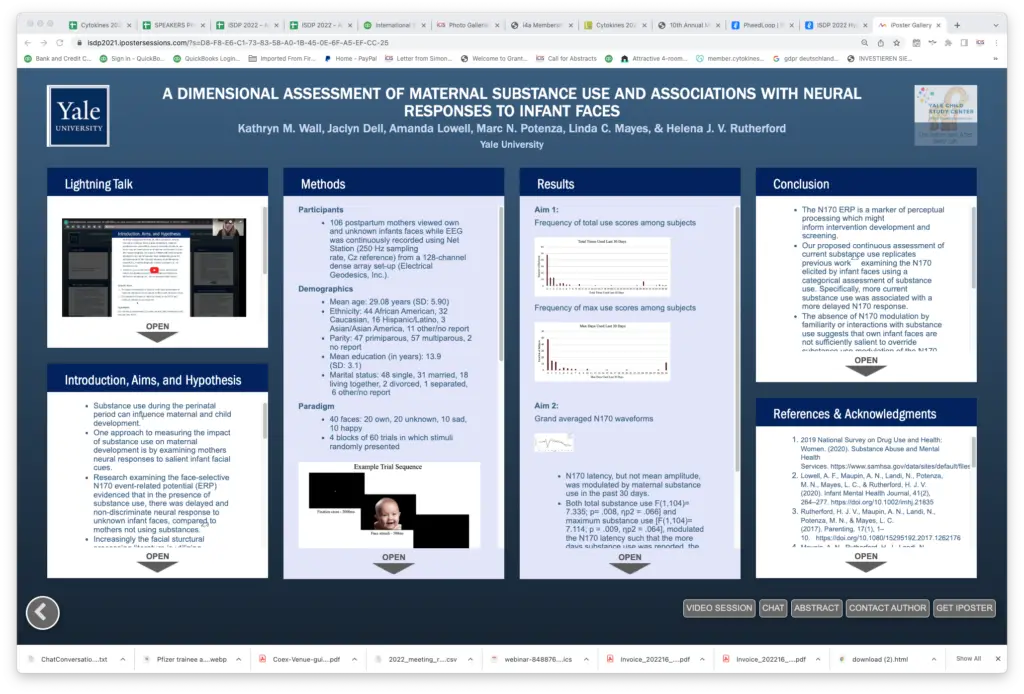The height and width of the screenshot is (694, 1024).
Task: Click the bookmark star in address bar
Action: click(x=897, y=42)
